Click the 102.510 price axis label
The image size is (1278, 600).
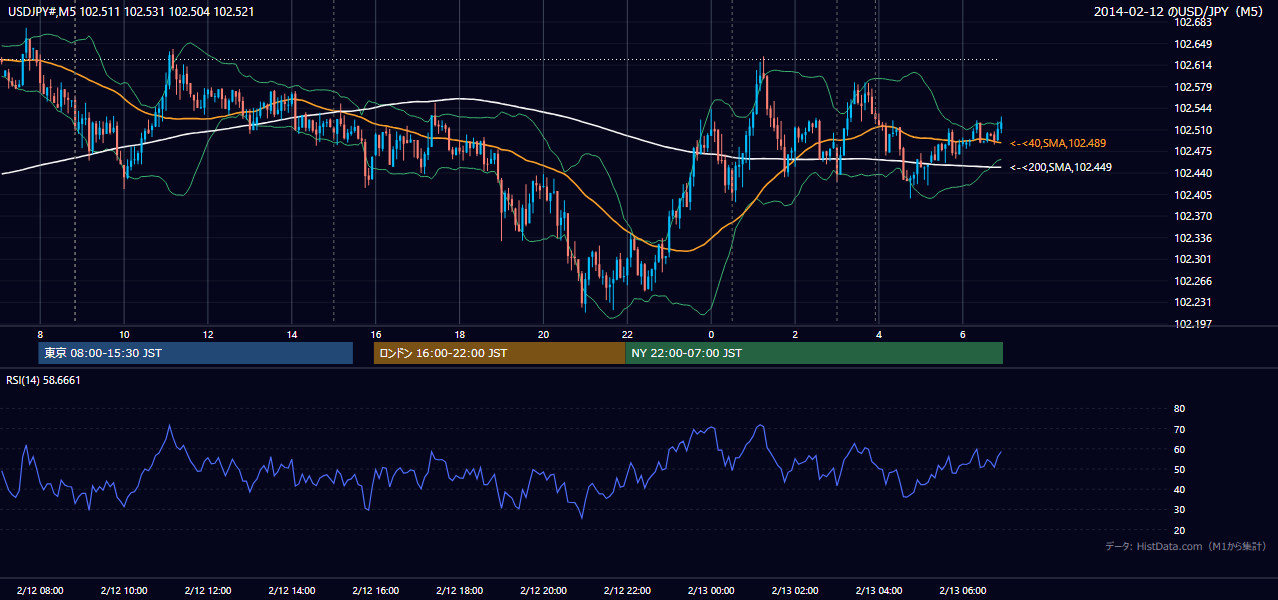click(1193, 130)
